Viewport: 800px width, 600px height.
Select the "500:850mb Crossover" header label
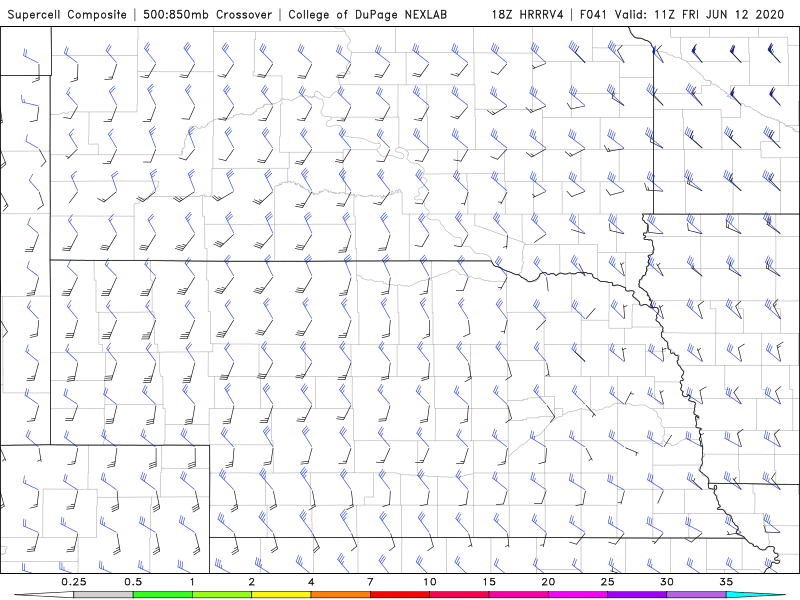point(208,15)
